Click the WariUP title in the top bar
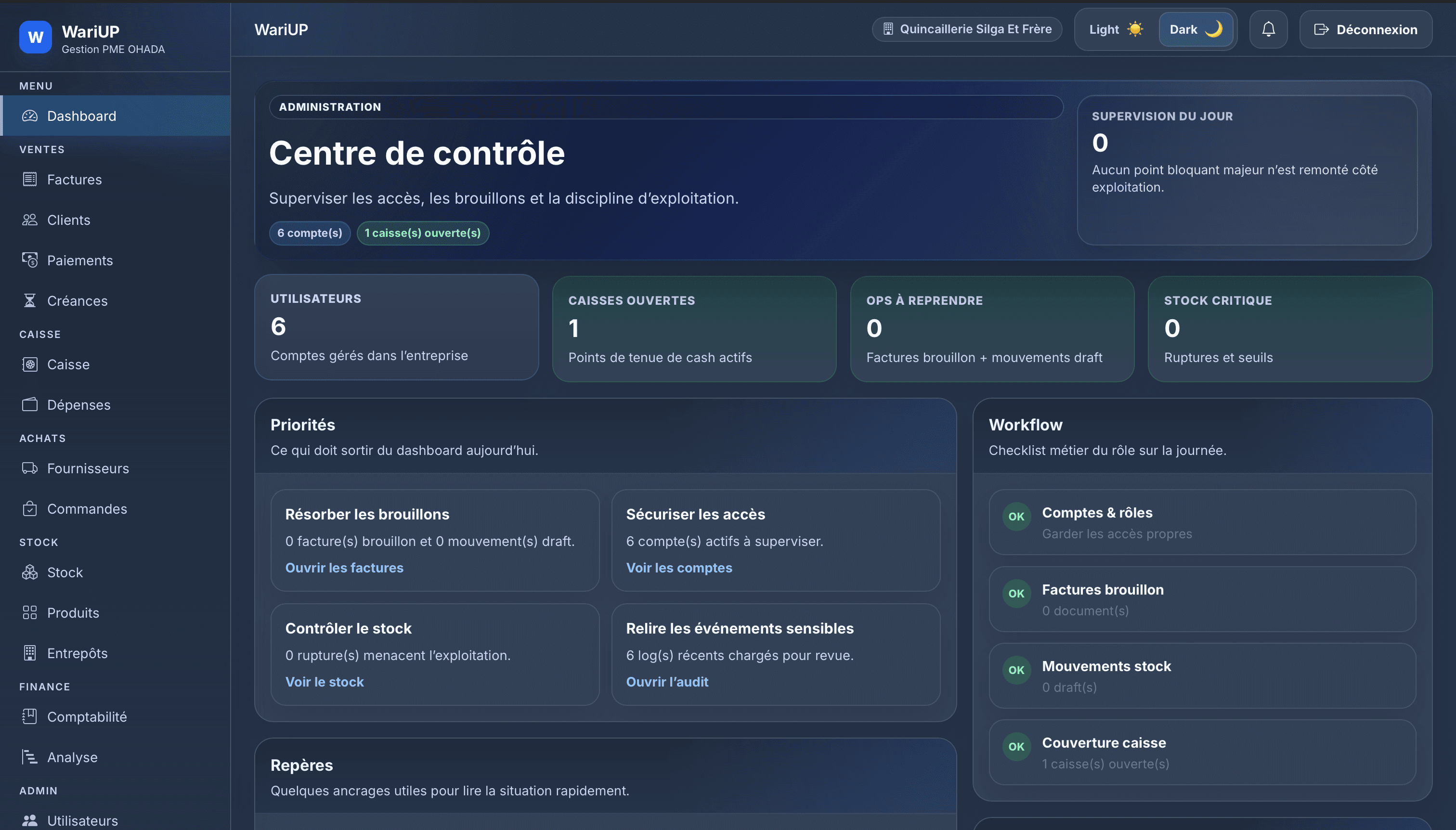The height and width of the screenshot is (830, 1456). click(281, 30)
